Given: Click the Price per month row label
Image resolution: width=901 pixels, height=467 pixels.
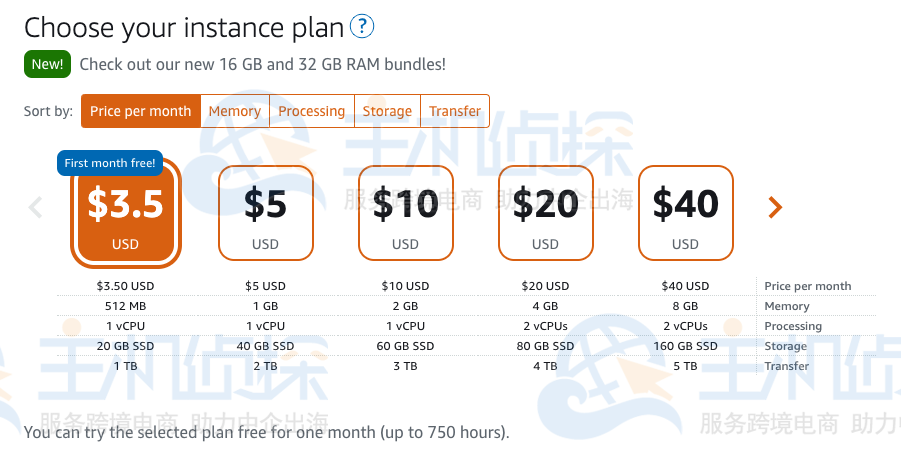Looking at the screenshot, I should (808, 286).
